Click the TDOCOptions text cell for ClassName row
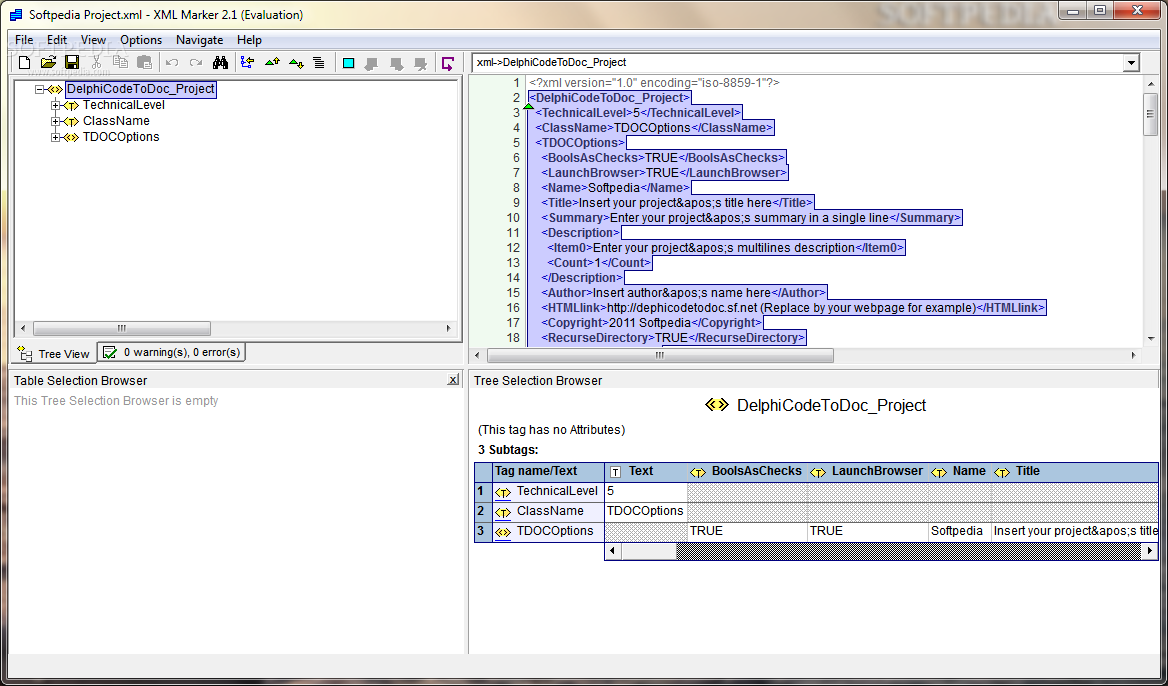The height and width of the screenshot is (686, 1168). [645, 512]
